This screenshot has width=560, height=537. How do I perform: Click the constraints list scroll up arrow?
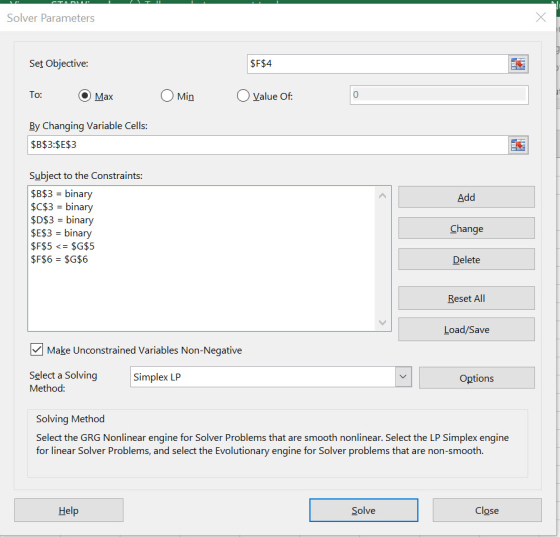[x=382, y=196]
